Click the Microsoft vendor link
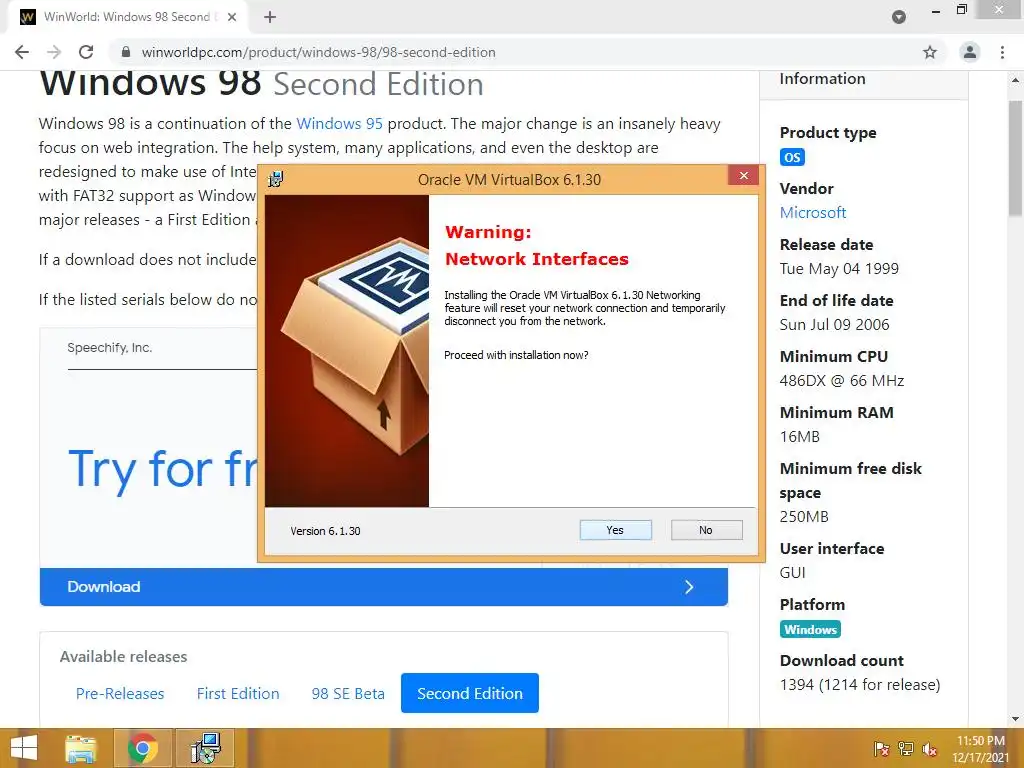Image resolution: width=1024 pixels, height=768 pixels. [x=813, y=212]
